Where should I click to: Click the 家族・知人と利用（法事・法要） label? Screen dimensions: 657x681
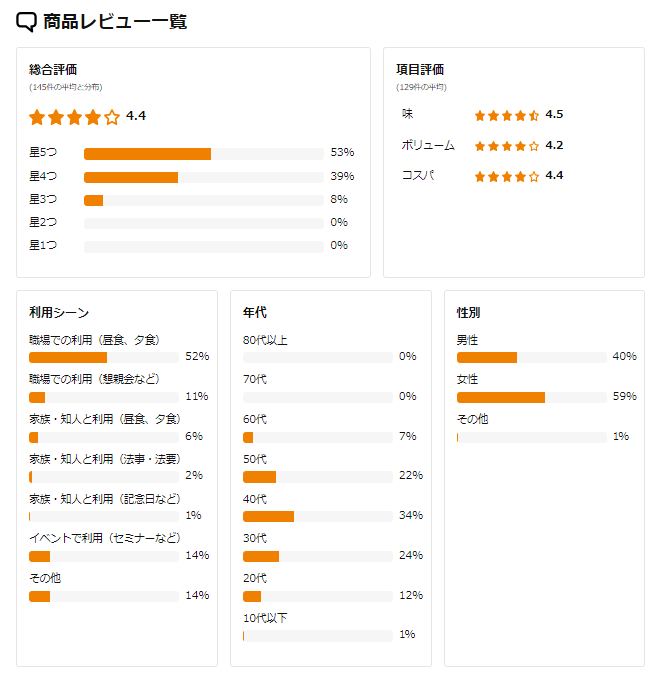pyautogui.click(x=105, y=459)
